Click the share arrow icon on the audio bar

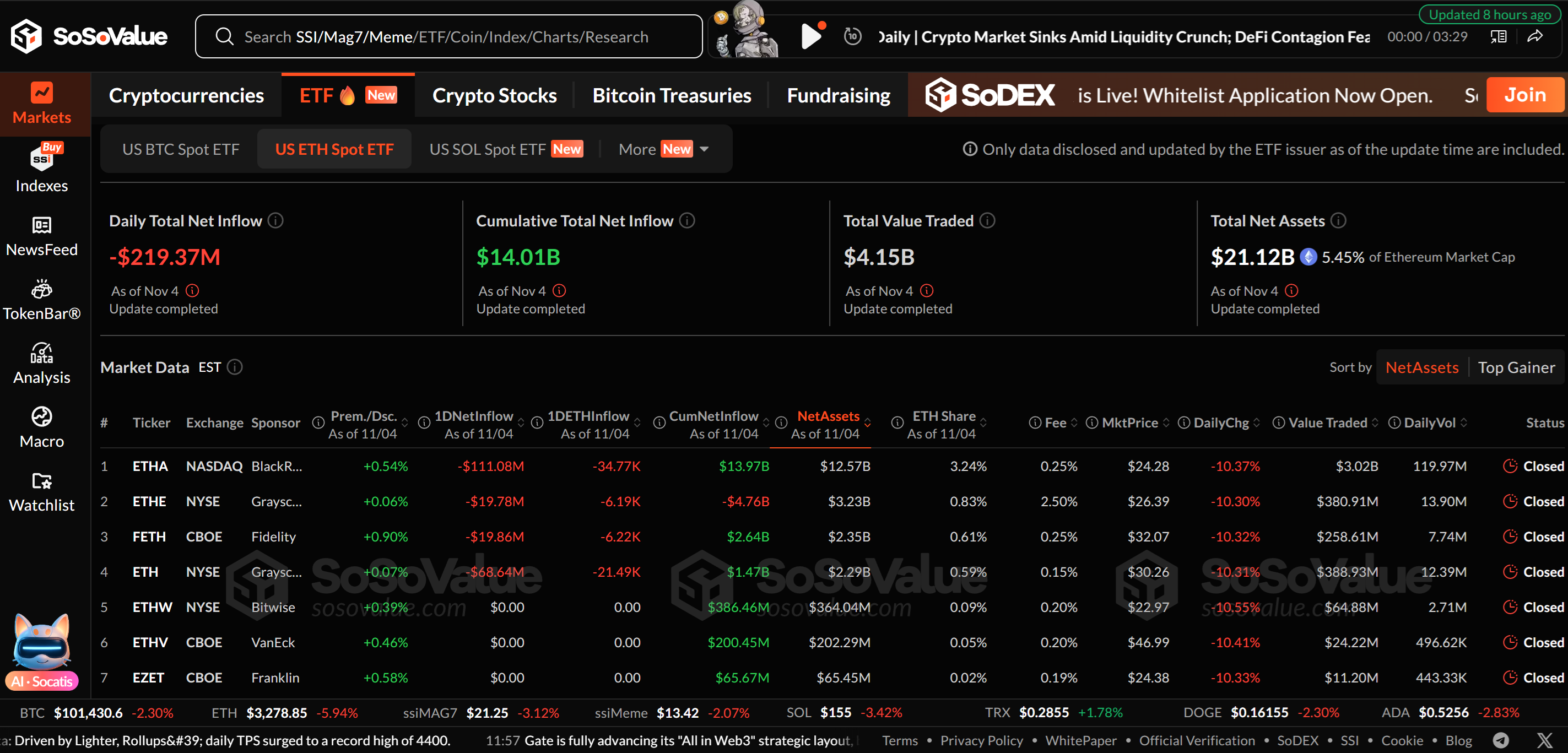[1534, 36]
